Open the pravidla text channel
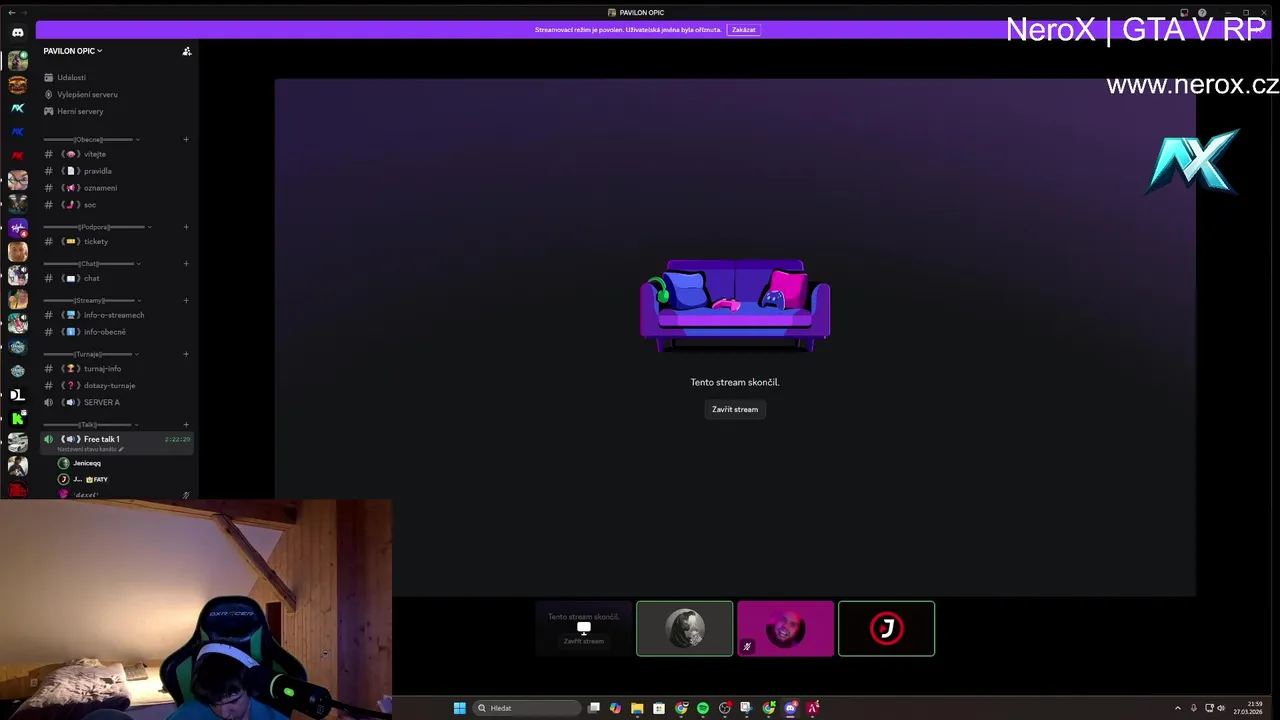 click(x=115, y=171)
